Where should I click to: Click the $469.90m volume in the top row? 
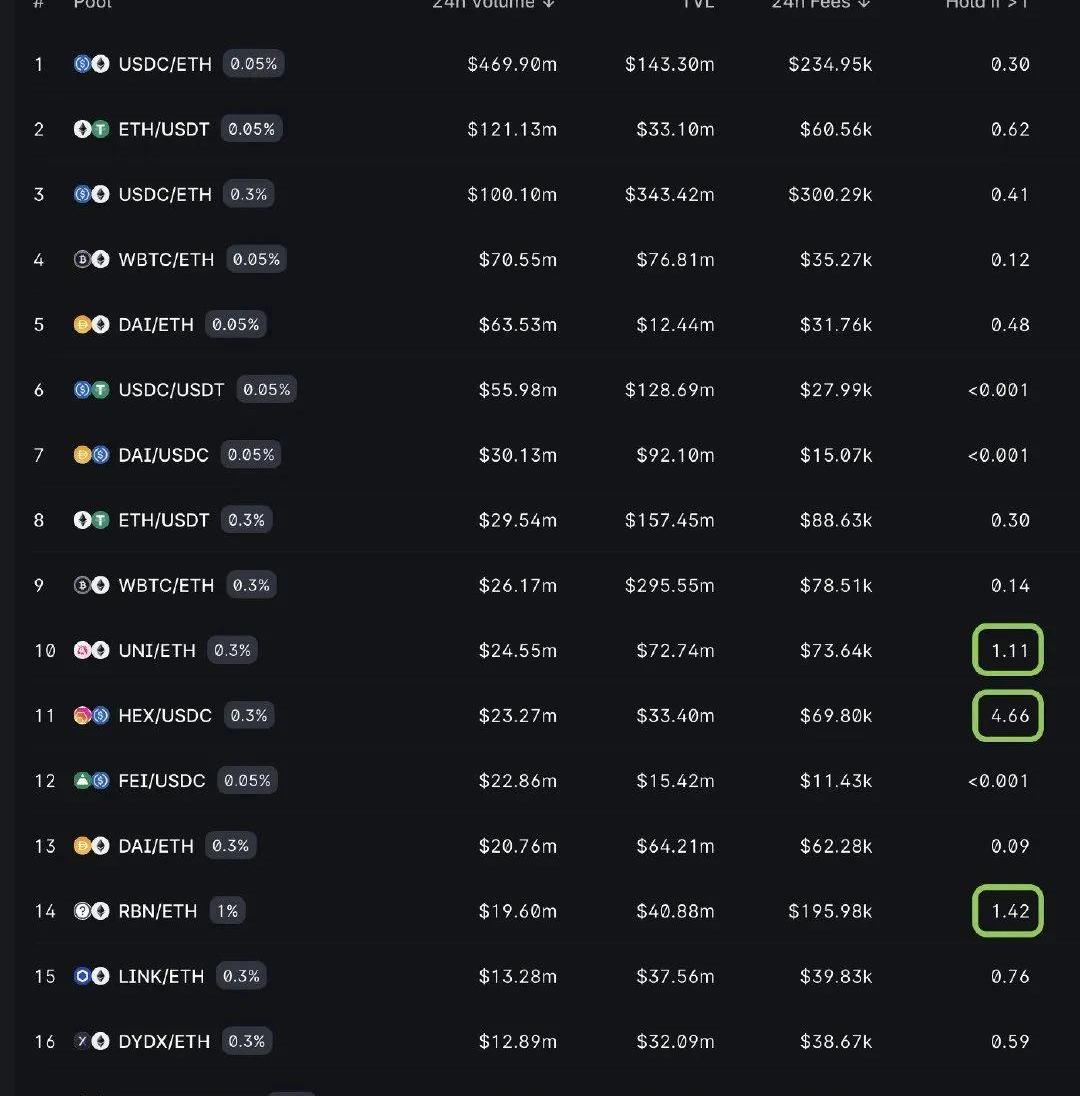[x=512, y=64]
